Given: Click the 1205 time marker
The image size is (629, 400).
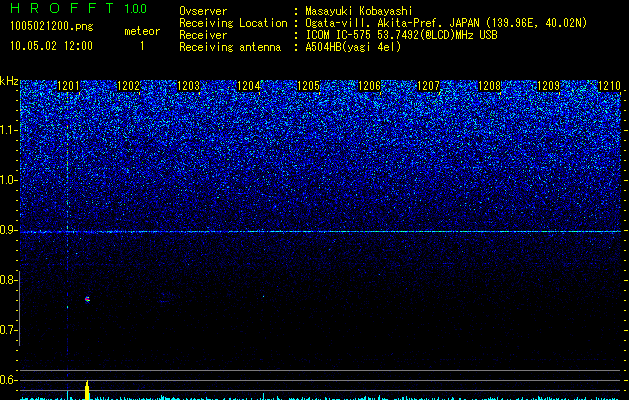Looking at the screenshot, I should 308,86.
